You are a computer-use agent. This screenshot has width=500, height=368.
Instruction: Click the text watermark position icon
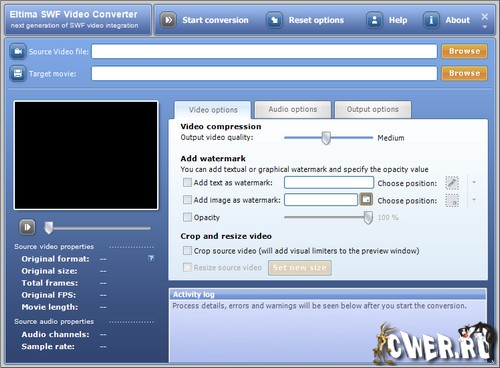(452, 183)
